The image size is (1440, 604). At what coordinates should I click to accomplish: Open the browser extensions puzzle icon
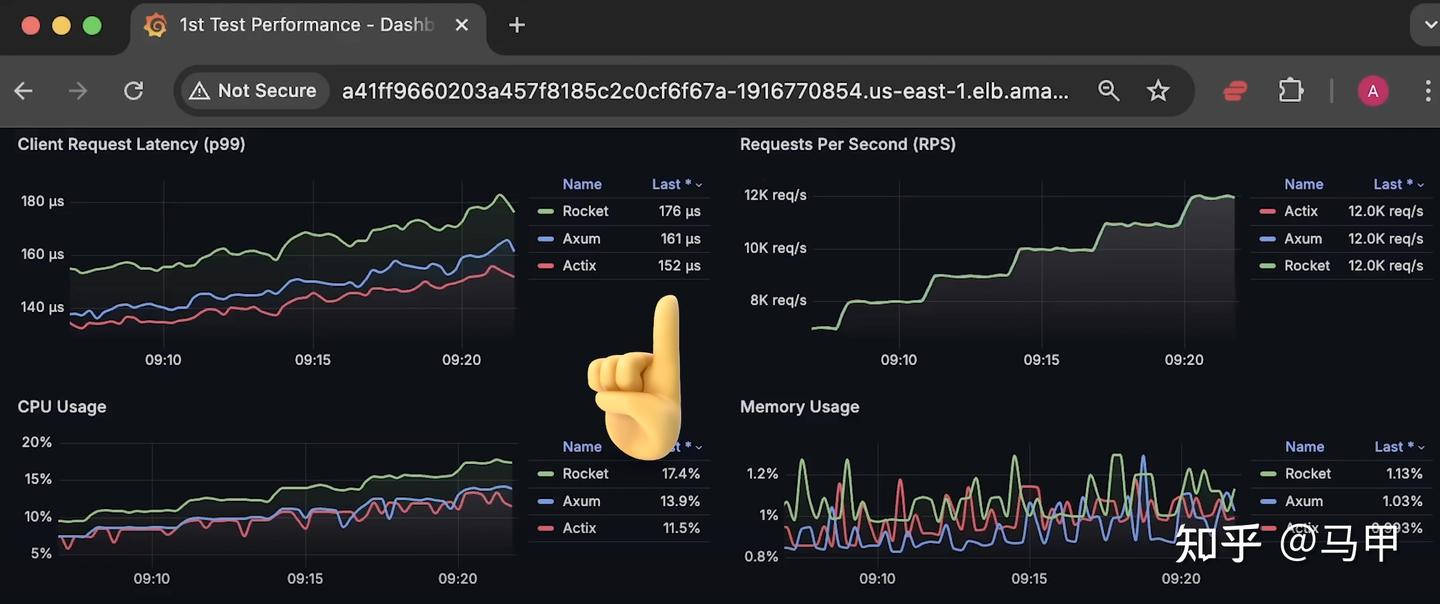tap(1291, 91)
